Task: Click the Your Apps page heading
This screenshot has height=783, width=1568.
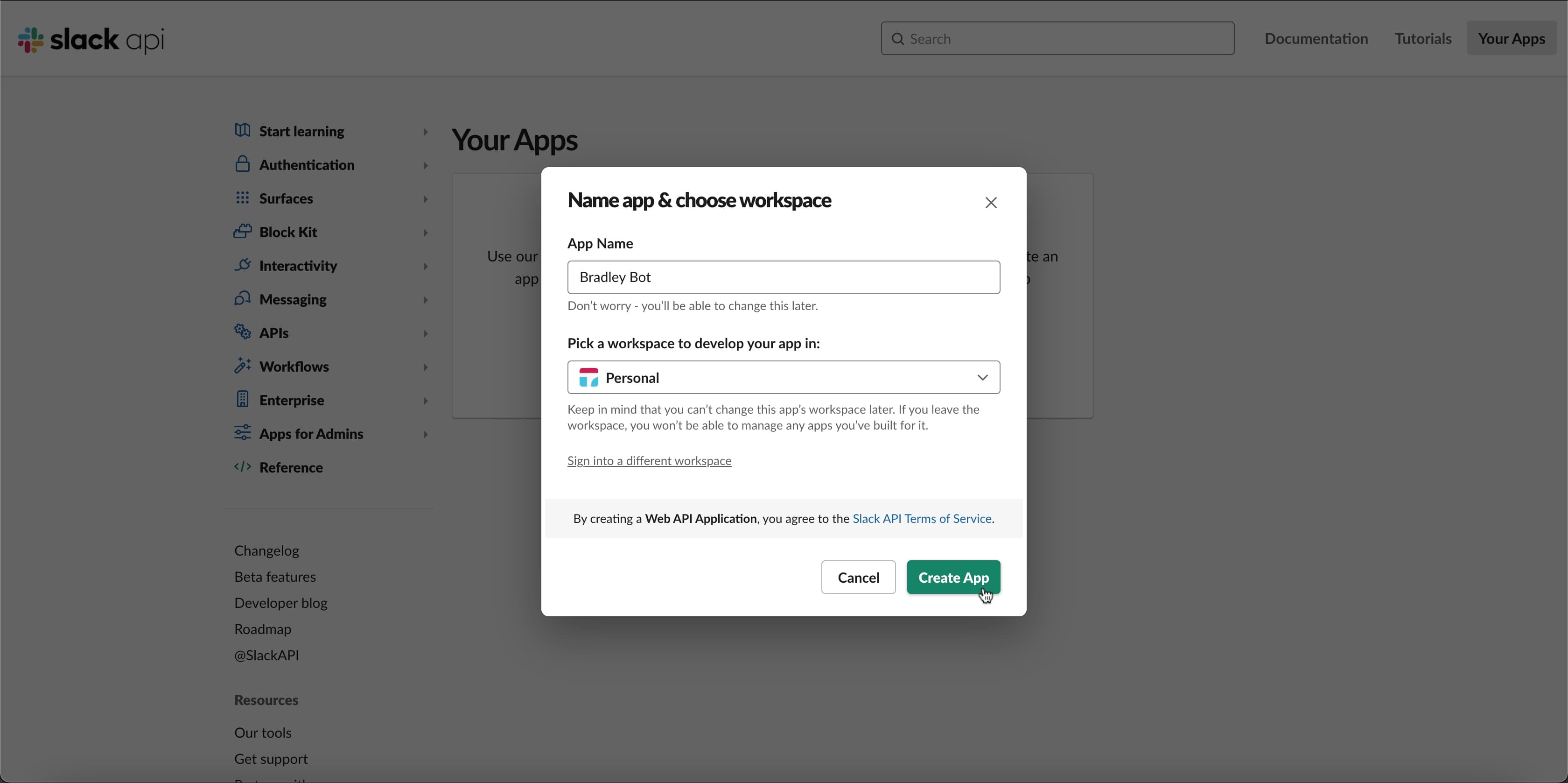Action: pyautogui.click(x=515, y=140)
